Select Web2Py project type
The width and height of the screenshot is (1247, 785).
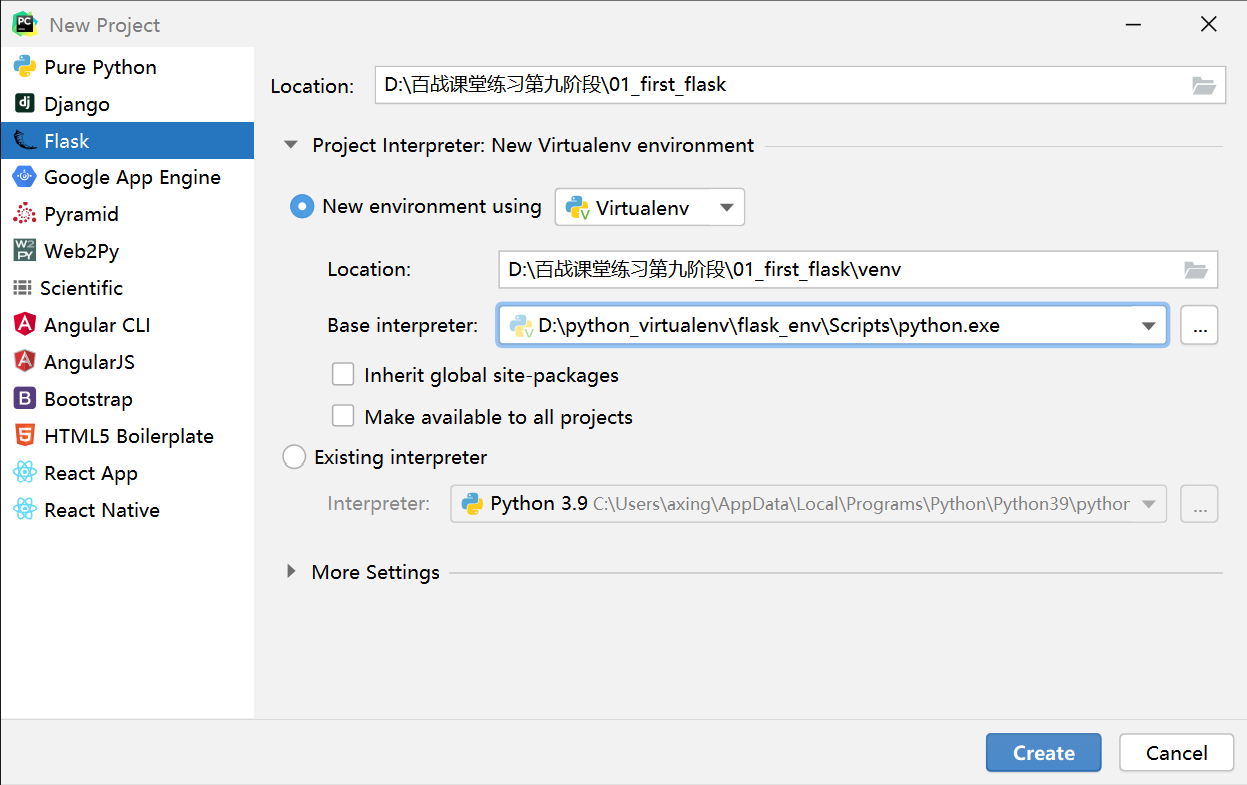coord(127,251)
